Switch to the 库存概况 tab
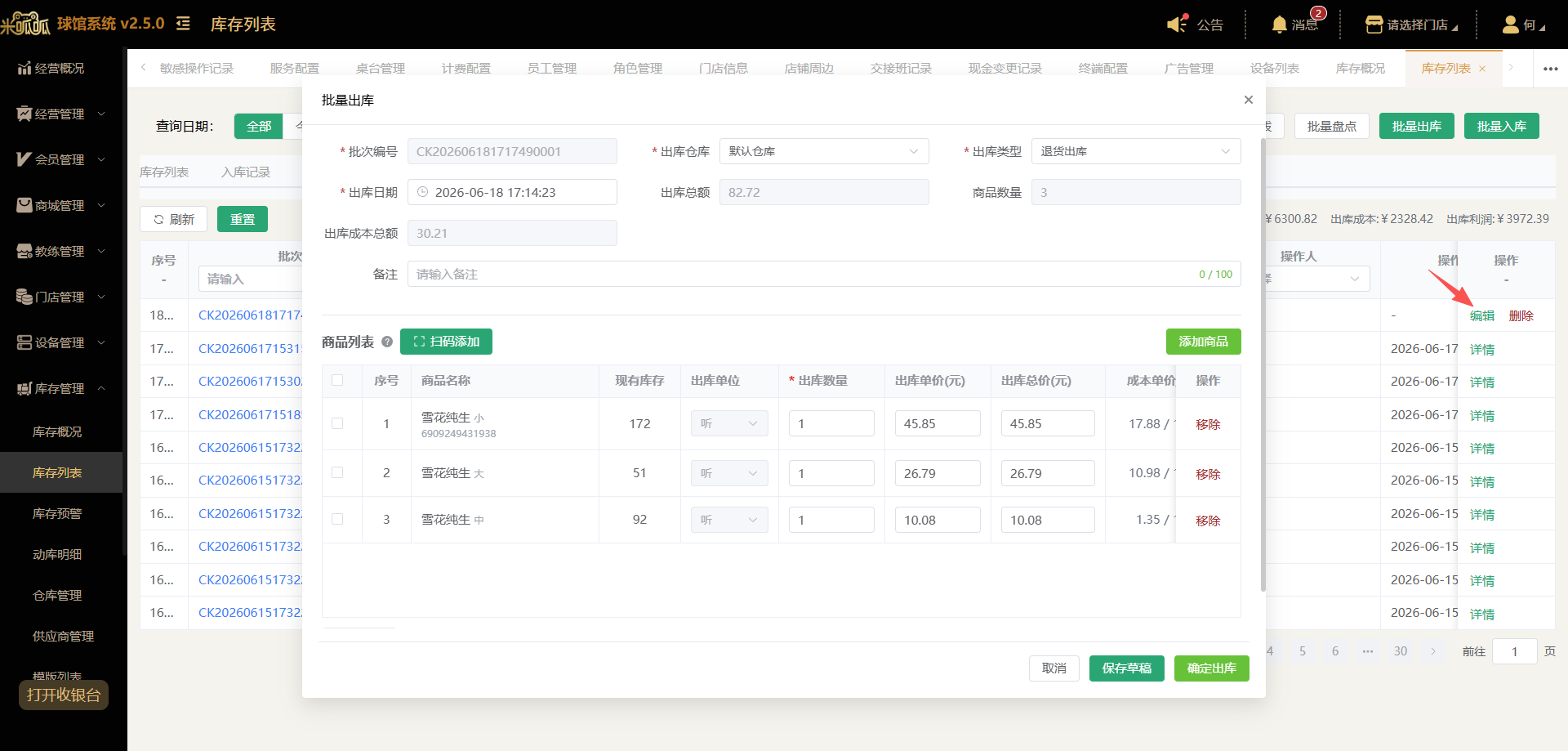The height and width of the screenshot is (751, 1568). [1360, 69]
